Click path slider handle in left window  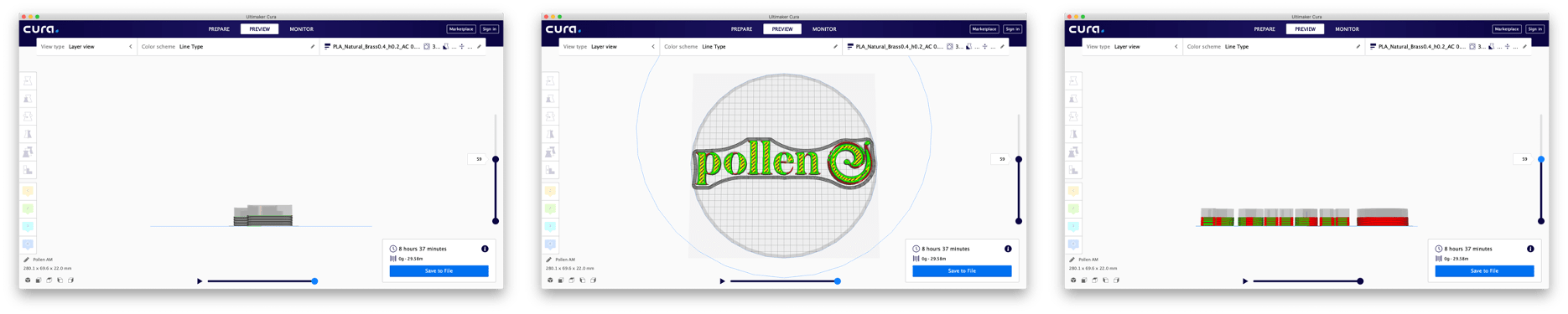click(314, 281)
